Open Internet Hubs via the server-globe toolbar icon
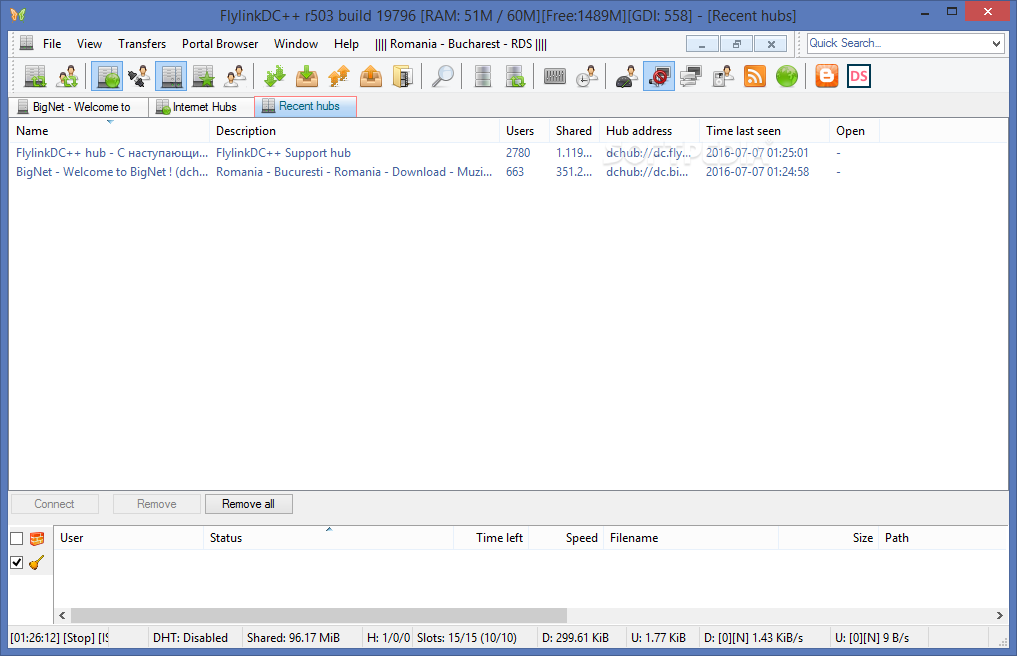 [106, 77]
